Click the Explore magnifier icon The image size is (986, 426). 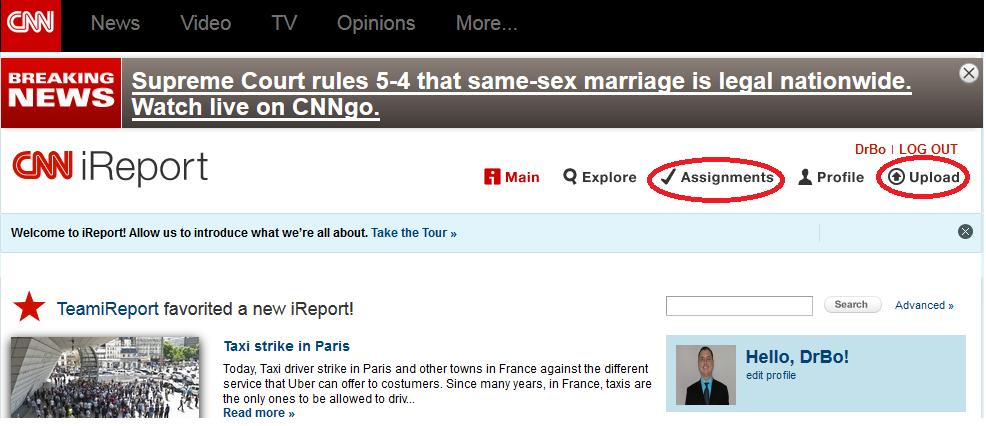tap(570, 177)
